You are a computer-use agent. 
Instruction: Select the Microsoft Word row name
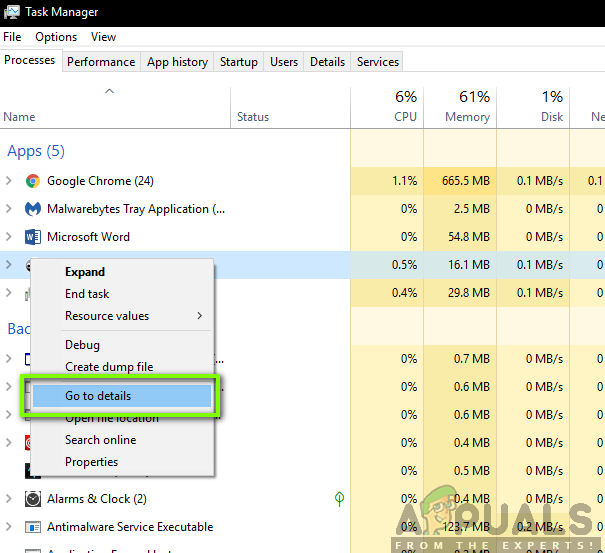point(88,237)
